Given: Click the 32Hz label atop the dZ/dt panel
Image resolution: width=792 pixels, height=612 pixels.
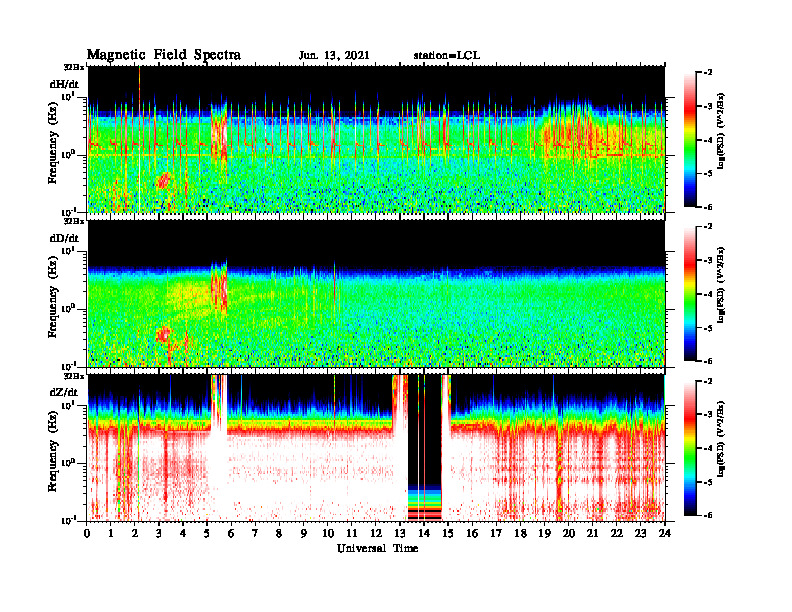Looking at the screenshot, I should pyautogui.click(x=74, y=376).
